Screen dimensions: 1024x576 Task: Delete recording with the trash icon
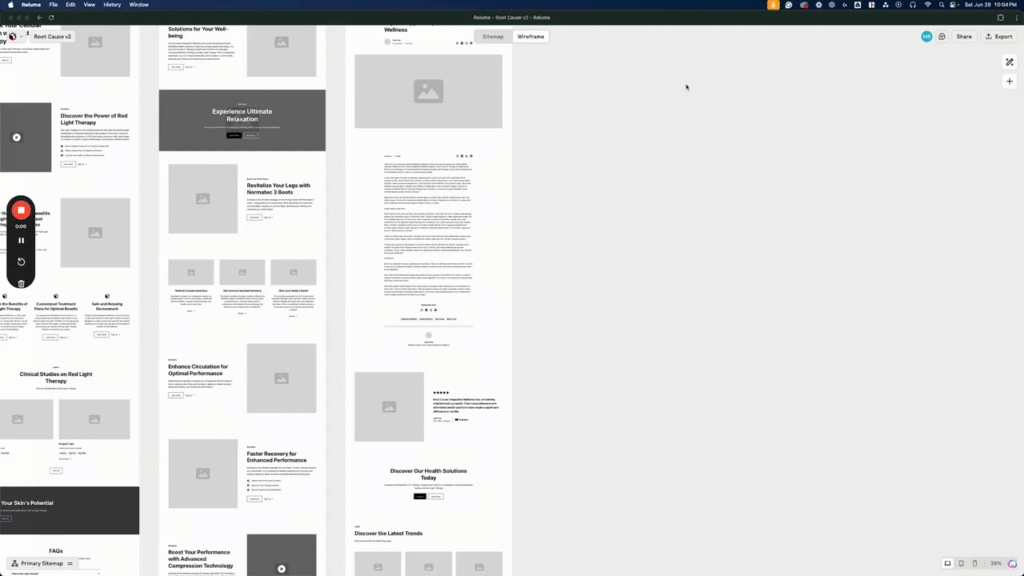[21, 283]
